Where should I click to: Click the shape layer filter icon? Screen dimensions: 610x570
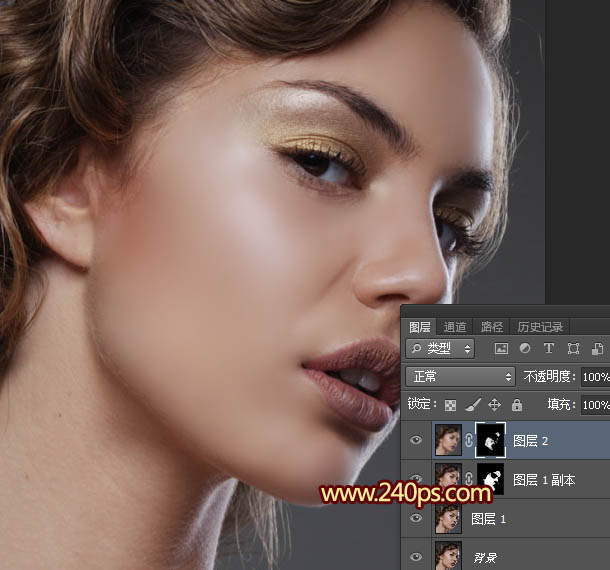click(573, 349)
